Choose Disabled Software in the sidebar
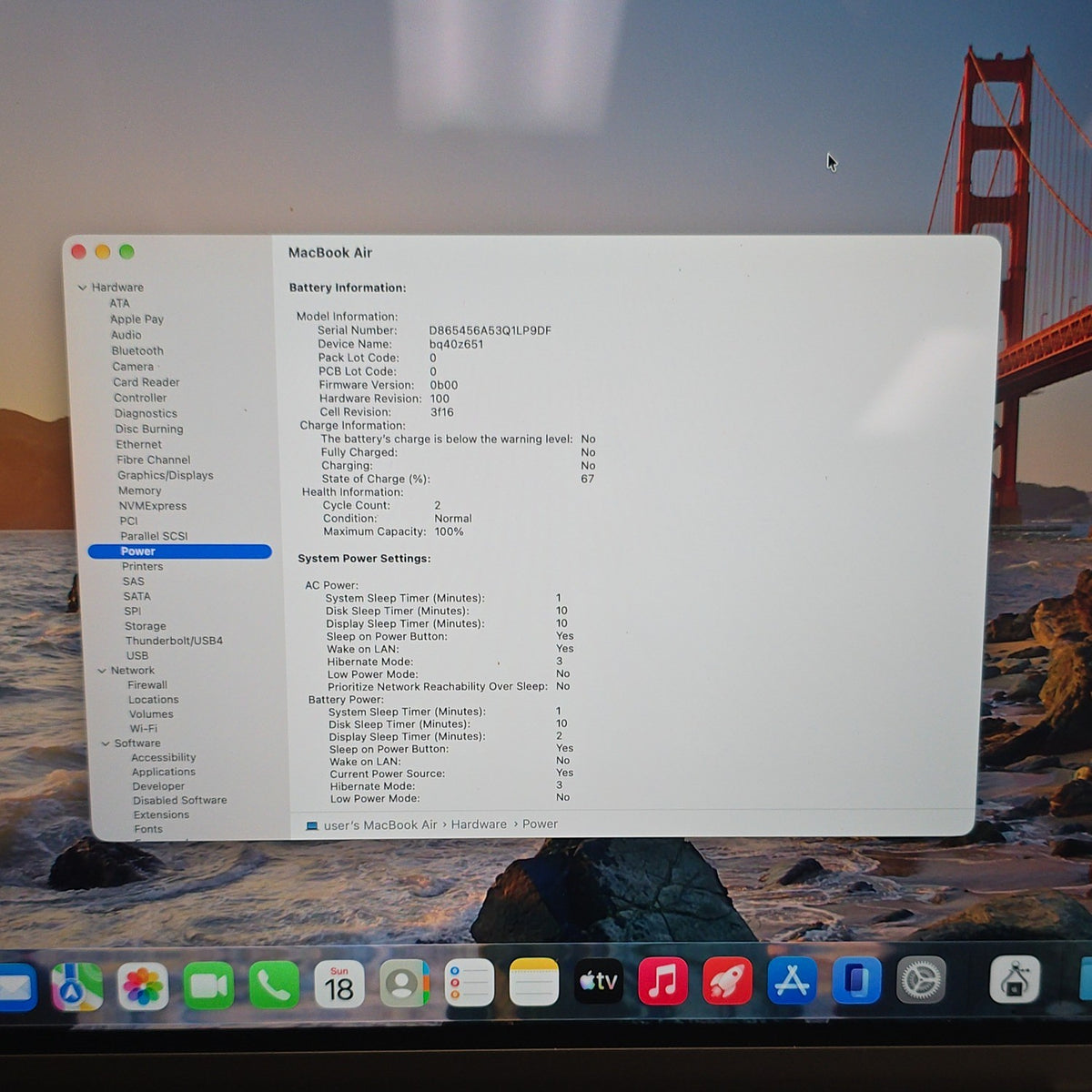 (x=180, y=801)
